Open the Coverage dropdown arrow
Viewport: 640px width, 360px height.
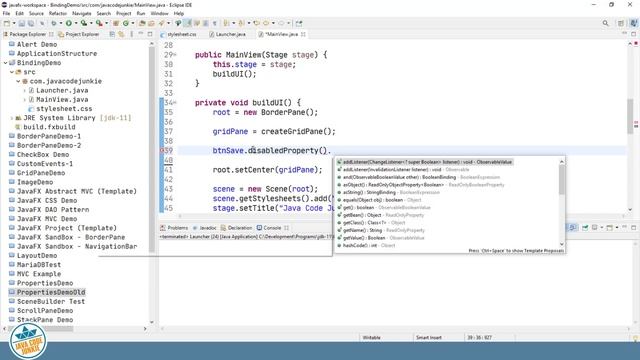[x=91, y=23]
